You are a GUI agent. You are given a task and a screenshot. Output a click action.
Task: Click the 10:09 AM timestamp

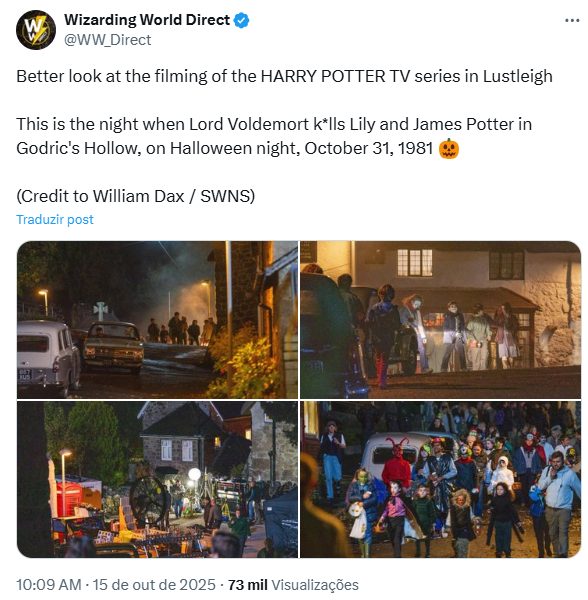point(49,585)
